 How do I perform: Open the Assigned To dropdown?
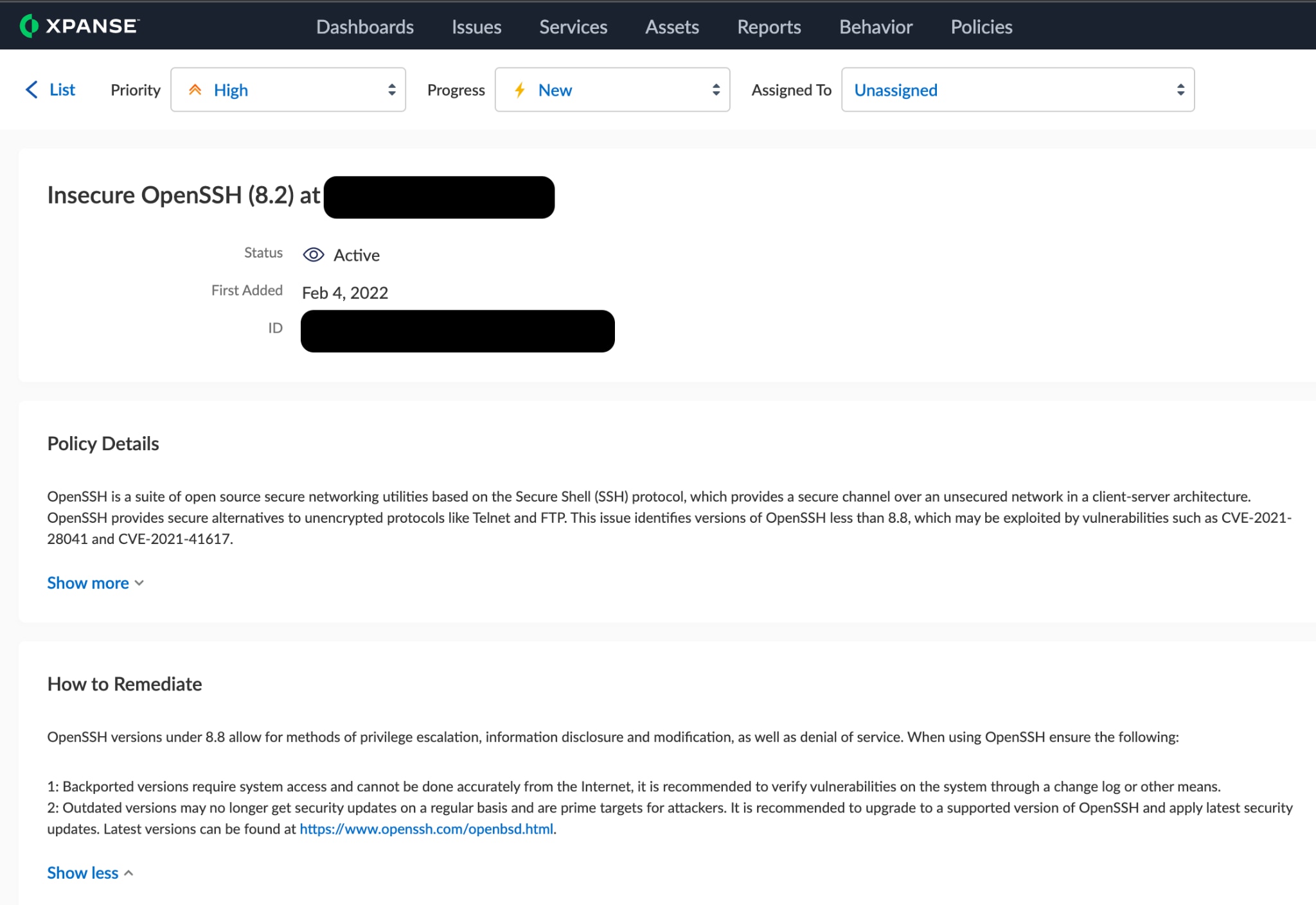click(1018, 89)
